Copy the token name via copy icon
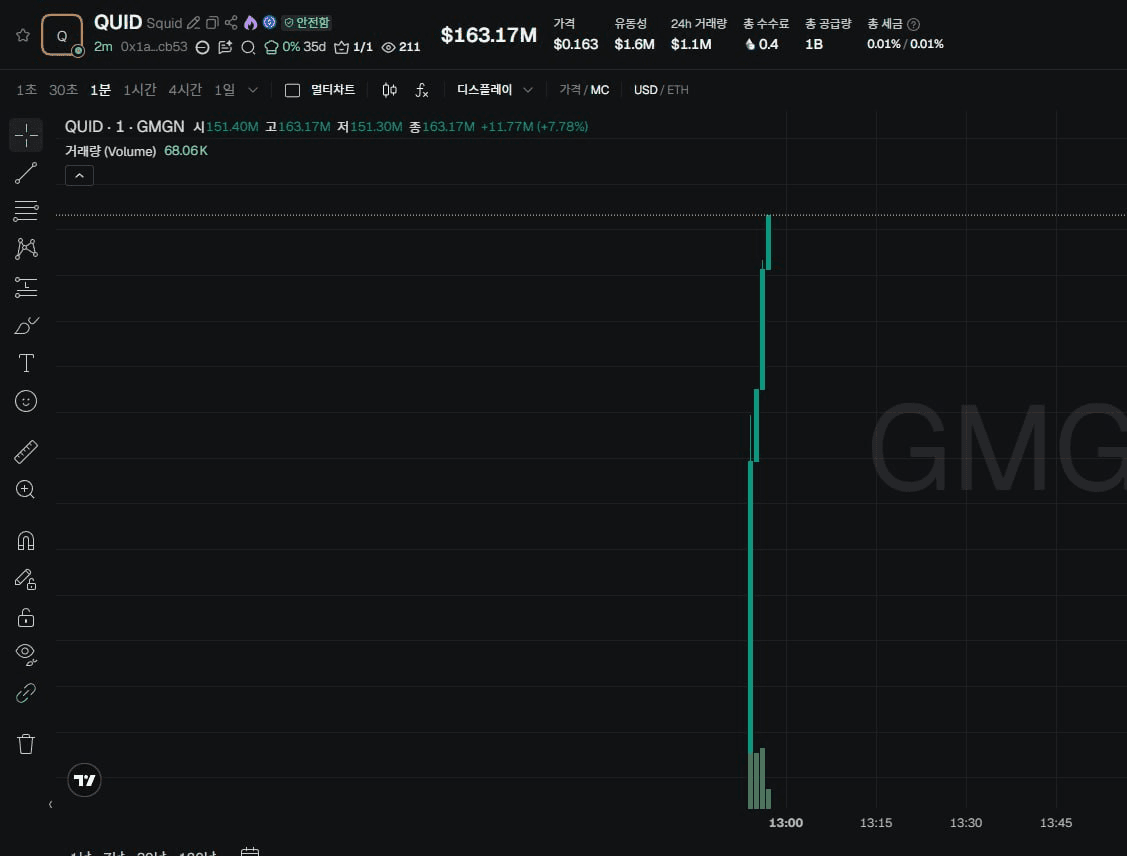 pyautogui.click(x=212, y=23)
